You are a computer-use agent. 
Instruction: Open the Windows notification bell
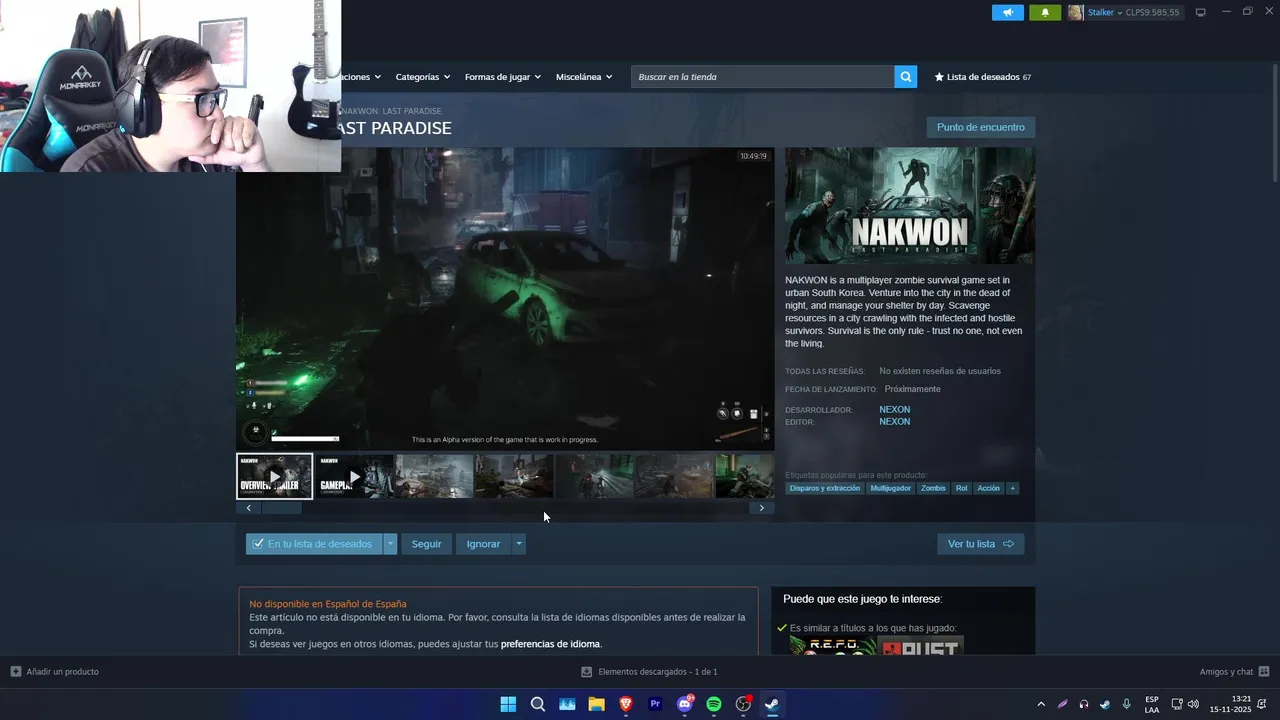[1262, 704]
